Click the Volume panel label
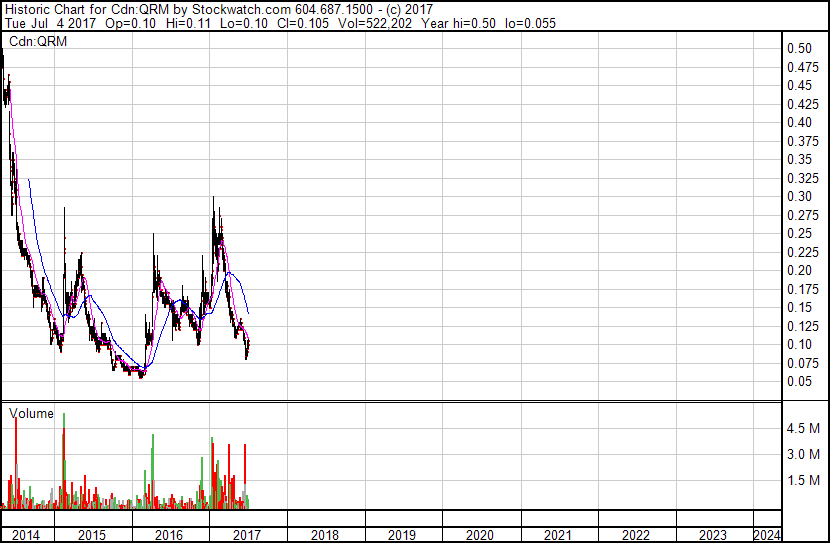The height and width of the screenshot is (543, 830). coord(31,413)
